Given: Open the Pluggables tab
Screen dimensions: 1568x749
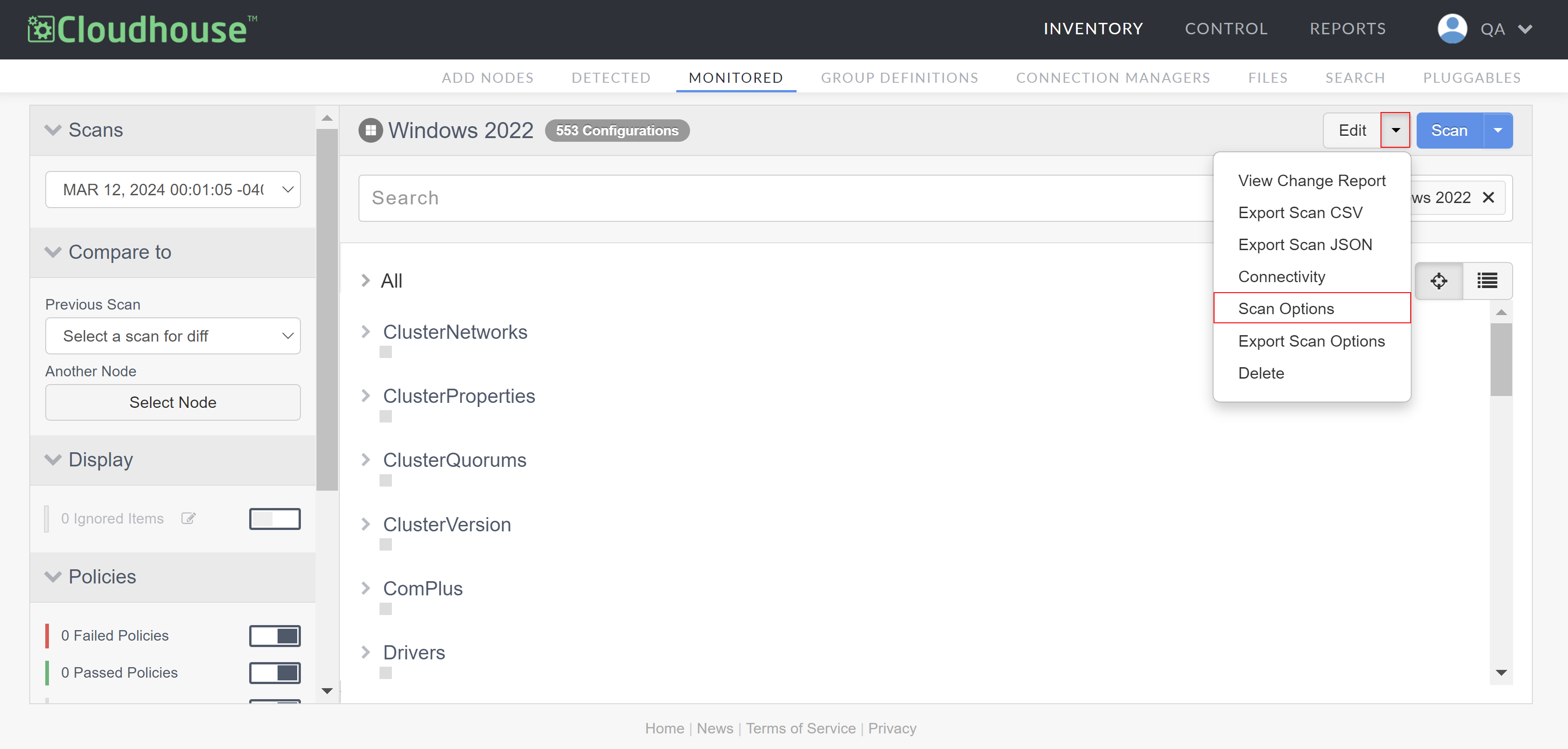Looking at the screenshot, I should click(x=1472, y=78).
